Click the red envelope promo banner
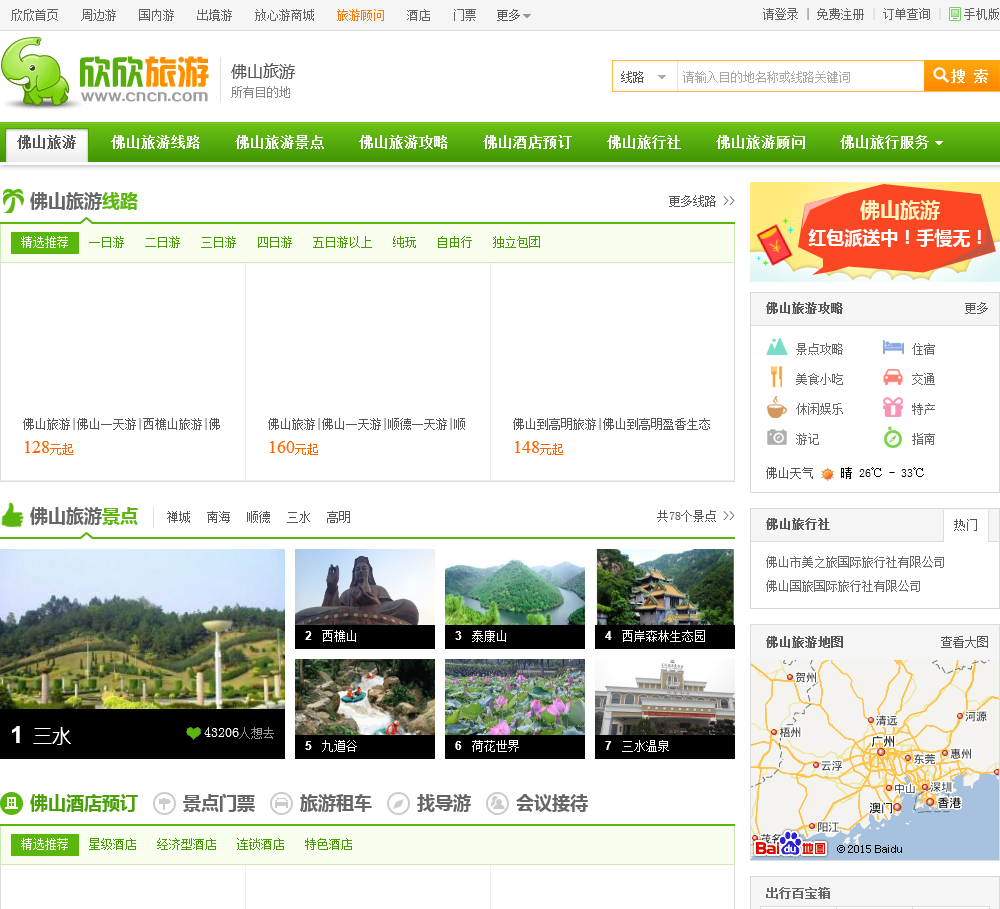The width and height of the screenshot is (1000, 909). (875, 232)
